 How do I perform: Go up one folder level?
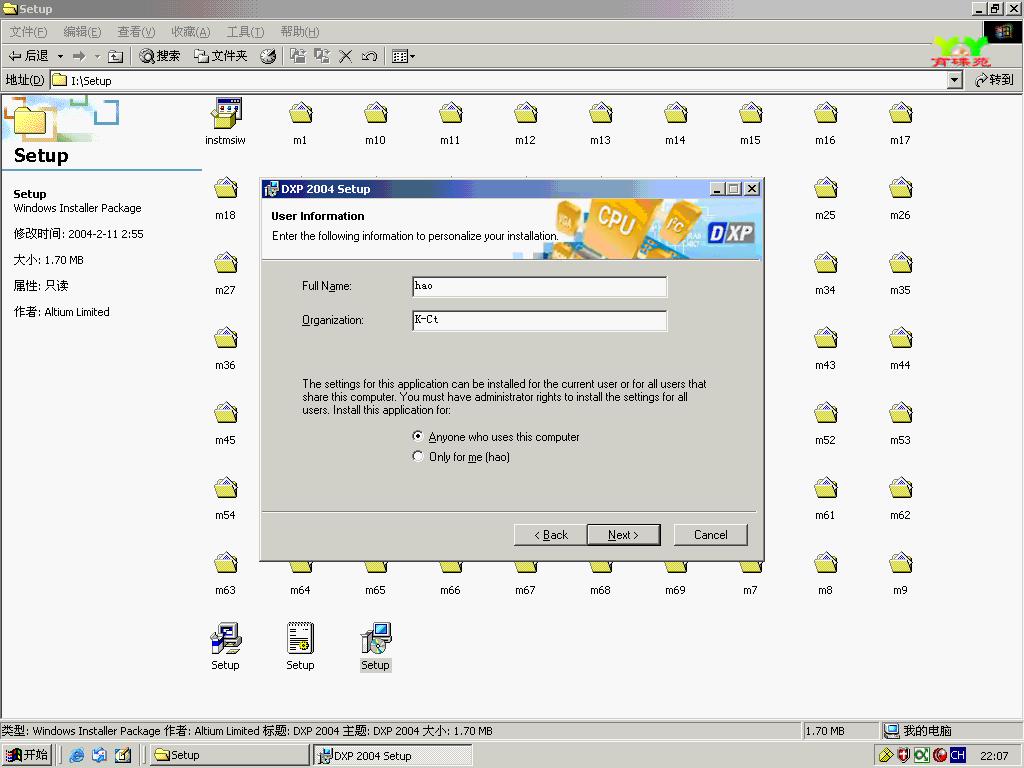pos(116,56)
